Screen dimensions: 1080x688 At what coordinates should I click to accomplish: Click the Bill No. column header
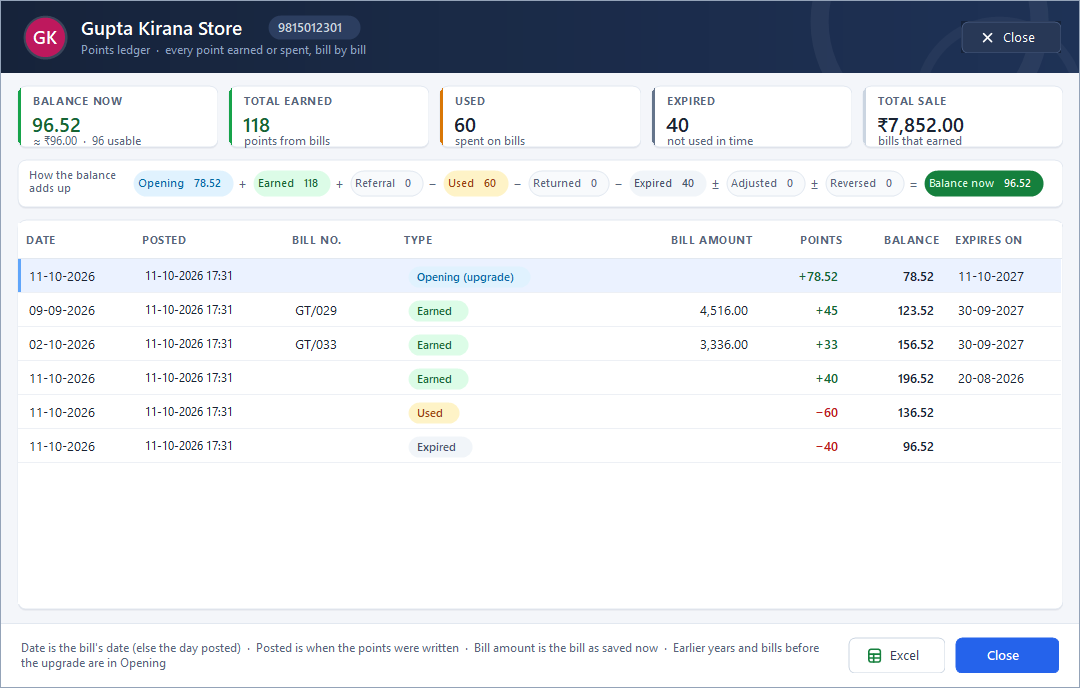[x=316, y=240]
